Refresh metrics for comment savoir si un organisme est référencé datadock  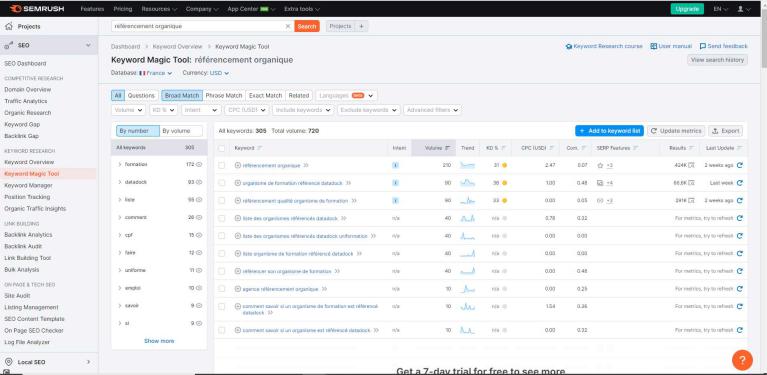740,330
